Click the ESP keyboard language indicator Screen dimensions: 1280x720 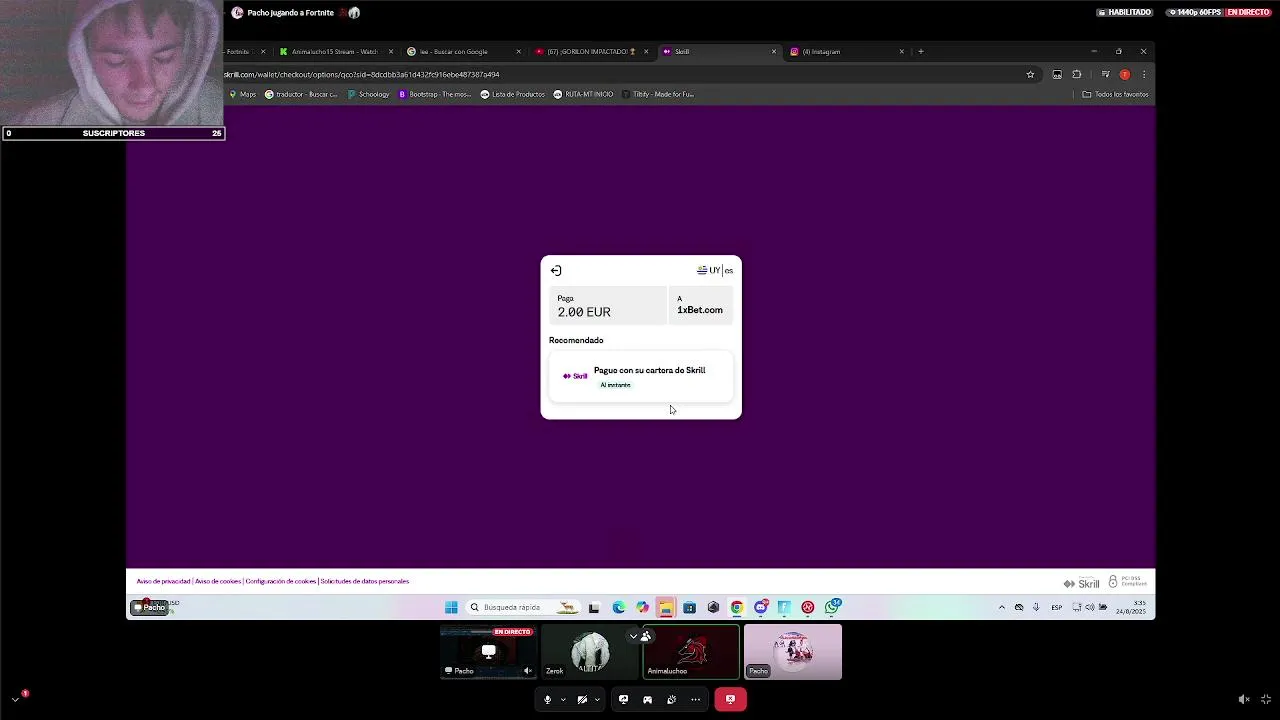1056,607
